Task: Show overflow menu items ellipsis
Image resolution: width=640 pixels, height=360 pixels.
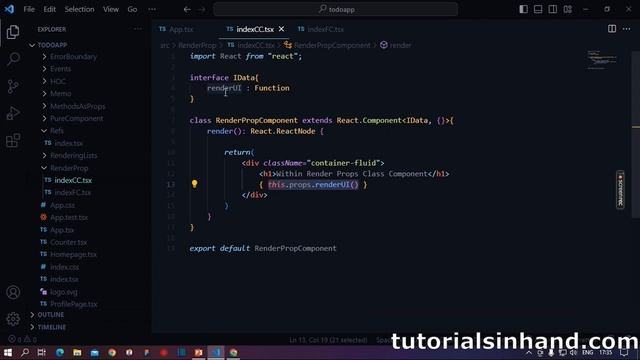Action: tap(152, 9)
